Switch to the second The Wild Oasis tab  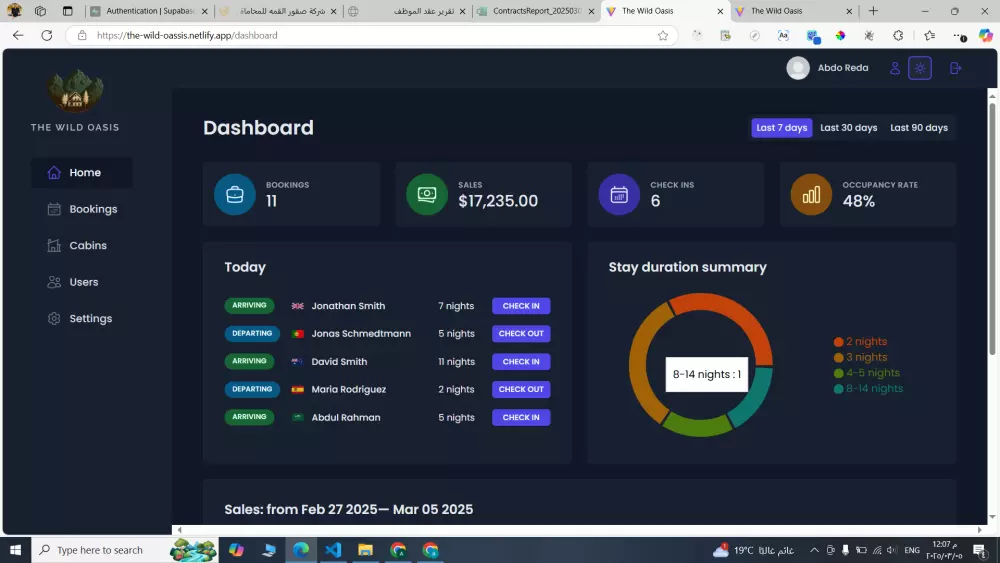(x=794, y=11)
